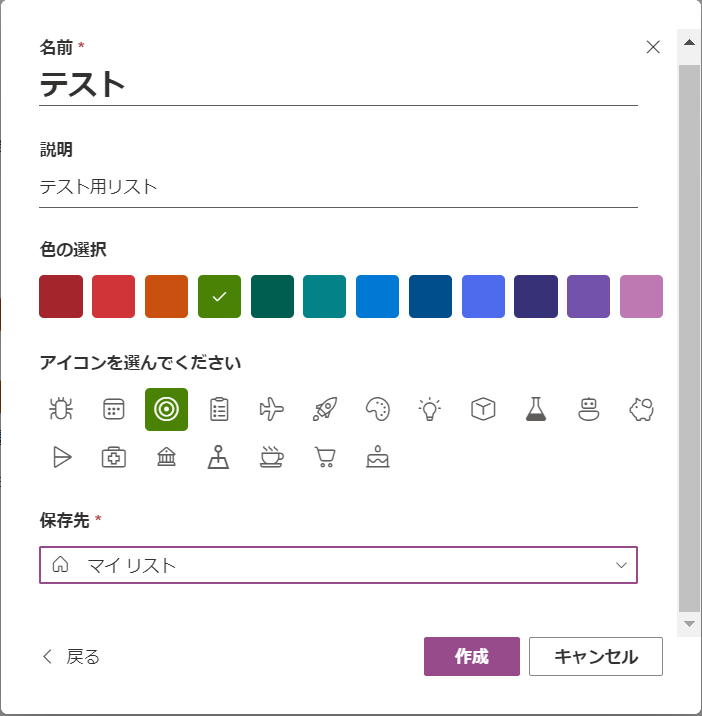Screen dimensions: 702x716
Task: Choose the lightbulb icon
Action: point(430,409)
